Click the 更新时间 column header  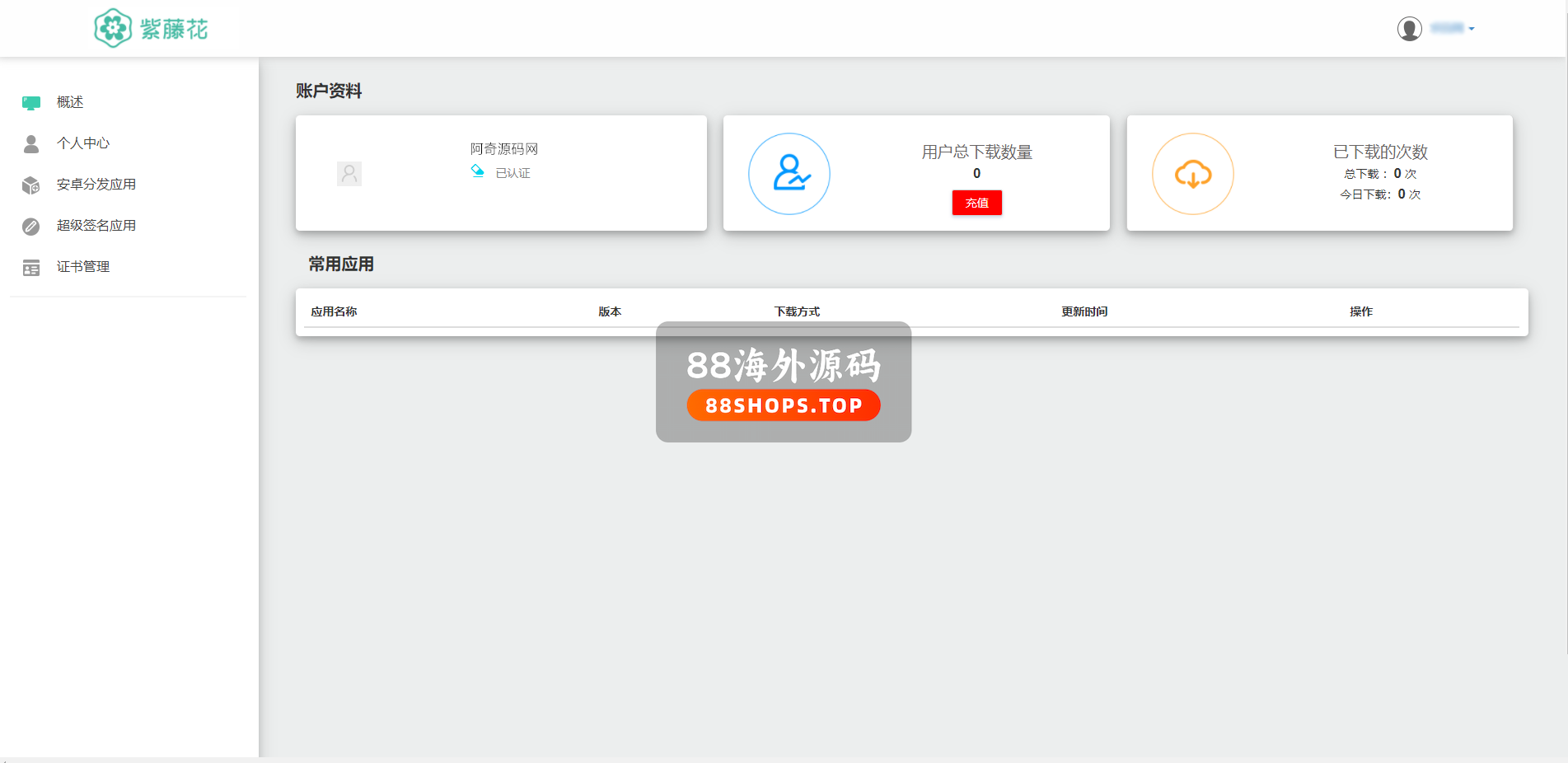[x=1084, y=311]
